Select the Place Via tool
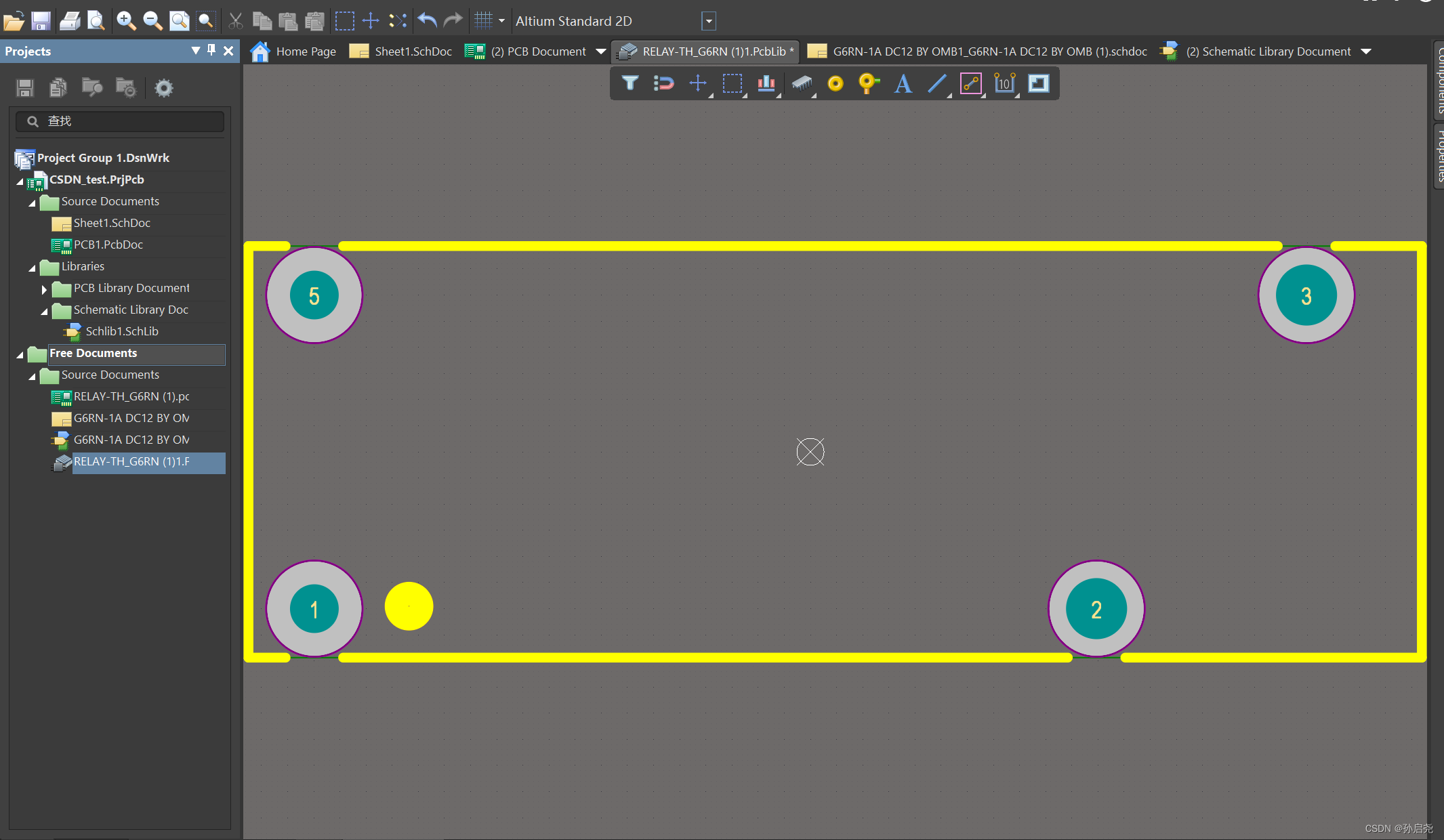Screen dimensions: 1444x840 868,83
